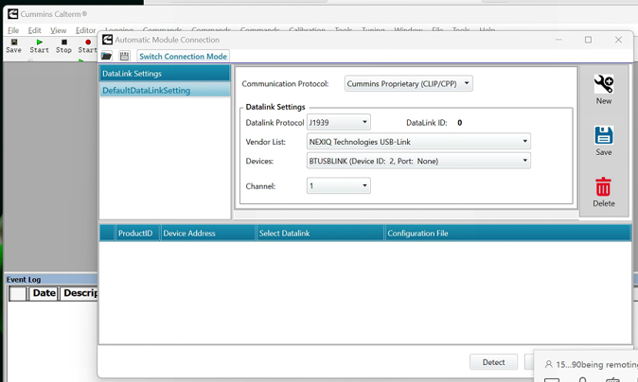Open the Edit menu
638x382 pixels.
[x=34, y=31]
